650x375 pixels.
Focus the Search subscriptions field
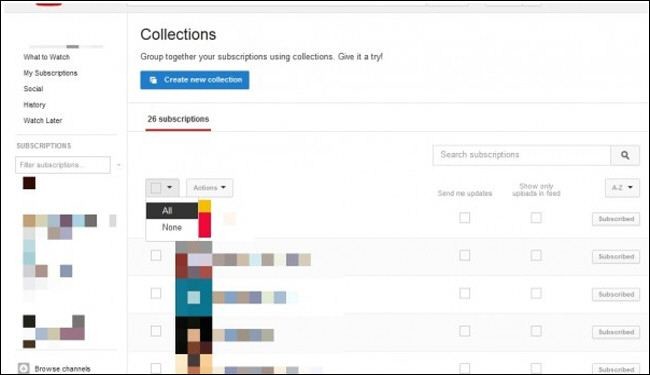(x=521, y=155)
